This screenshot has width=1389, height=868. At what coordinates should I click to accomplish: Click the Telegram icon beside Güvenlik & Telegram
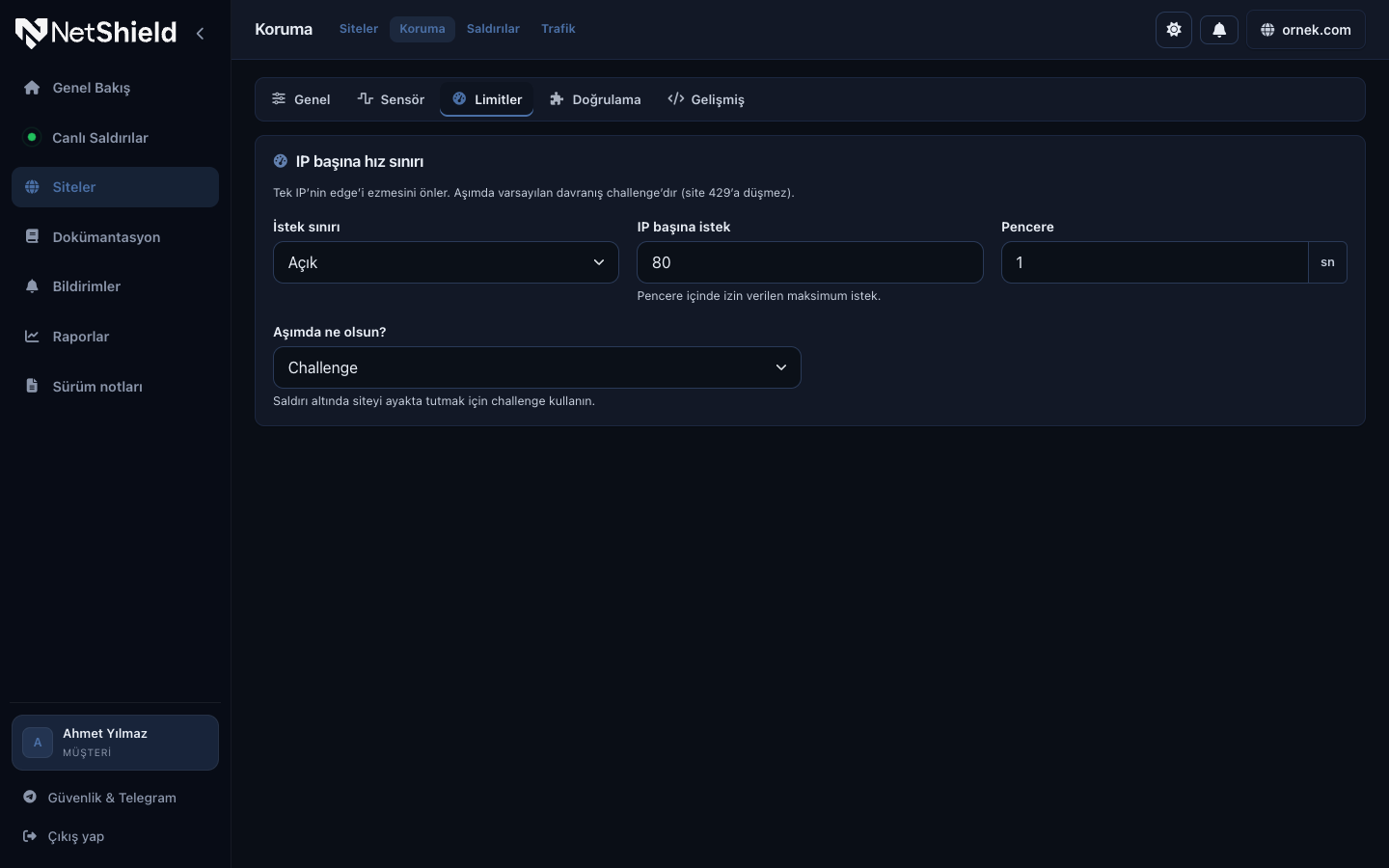(30, 797)
